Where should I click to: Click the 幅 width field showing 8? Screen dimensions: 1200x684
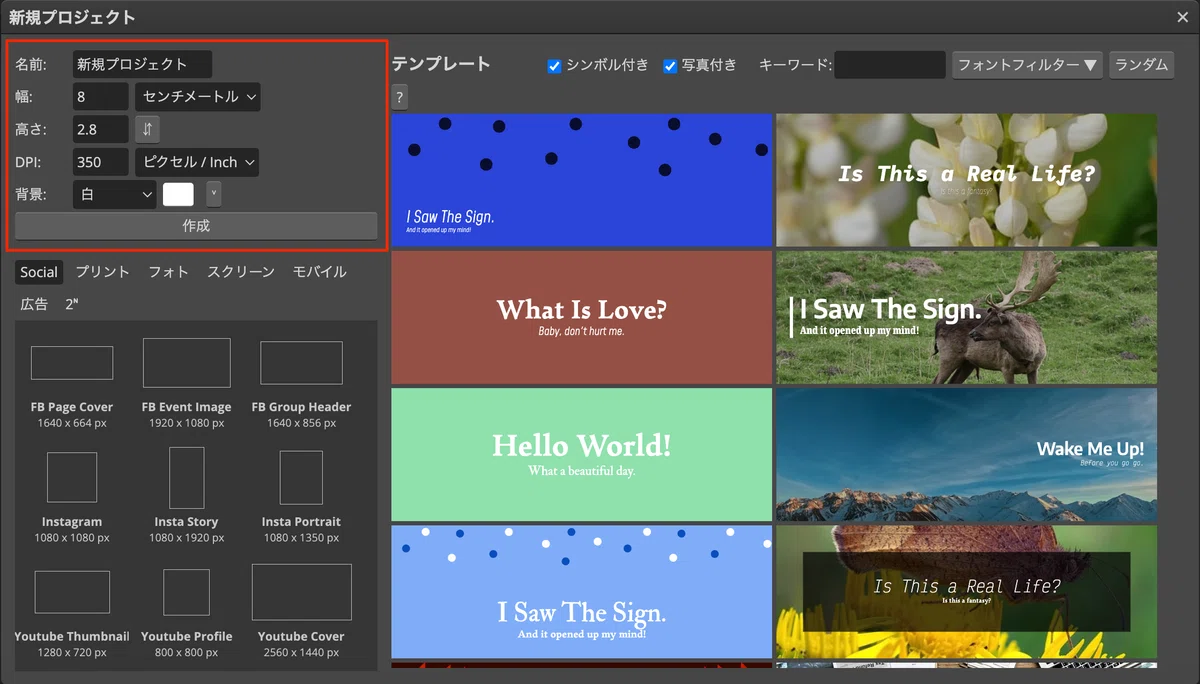point(100,97)
